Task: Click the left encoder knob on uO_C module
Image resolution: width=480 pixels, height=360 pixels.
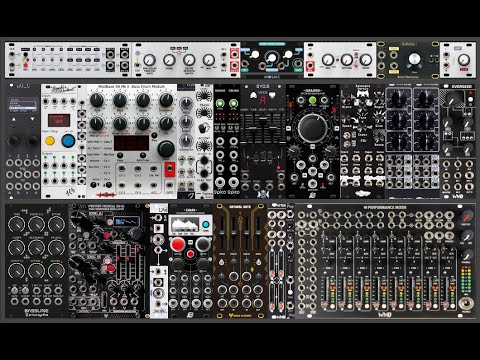Action: [13, 141]
